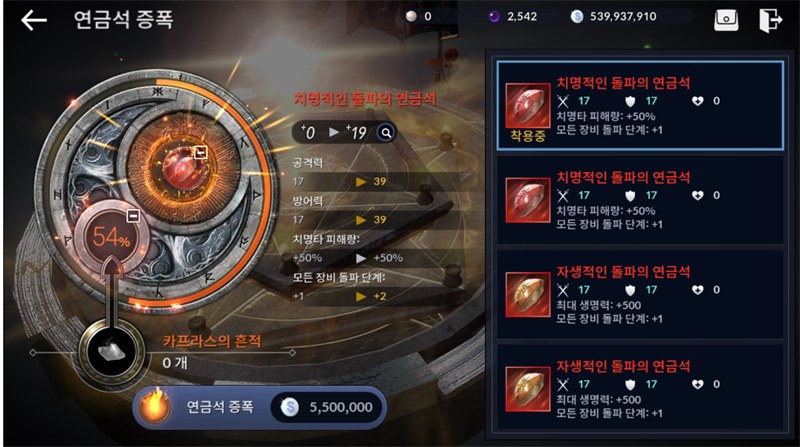The width and height of the screenshot is (800, 447).
Task: Click the 연금석 증폭 button costing 5,500,000
Action: pyautogui.click(x=259, y=407)
